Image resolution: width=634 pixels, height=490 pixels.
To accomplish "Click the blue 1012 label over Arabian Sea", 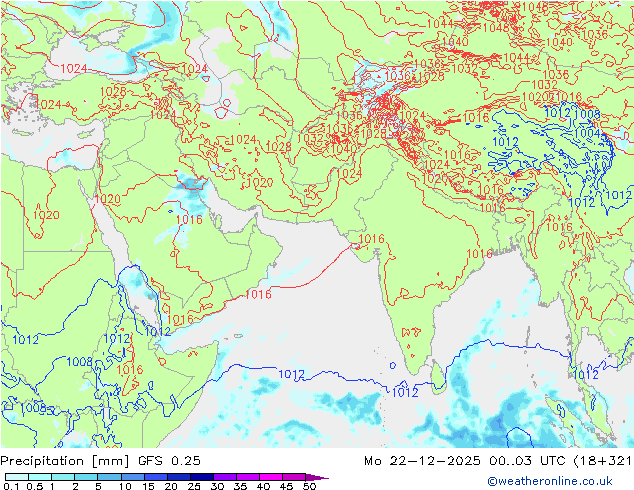I will pos(292,374).
